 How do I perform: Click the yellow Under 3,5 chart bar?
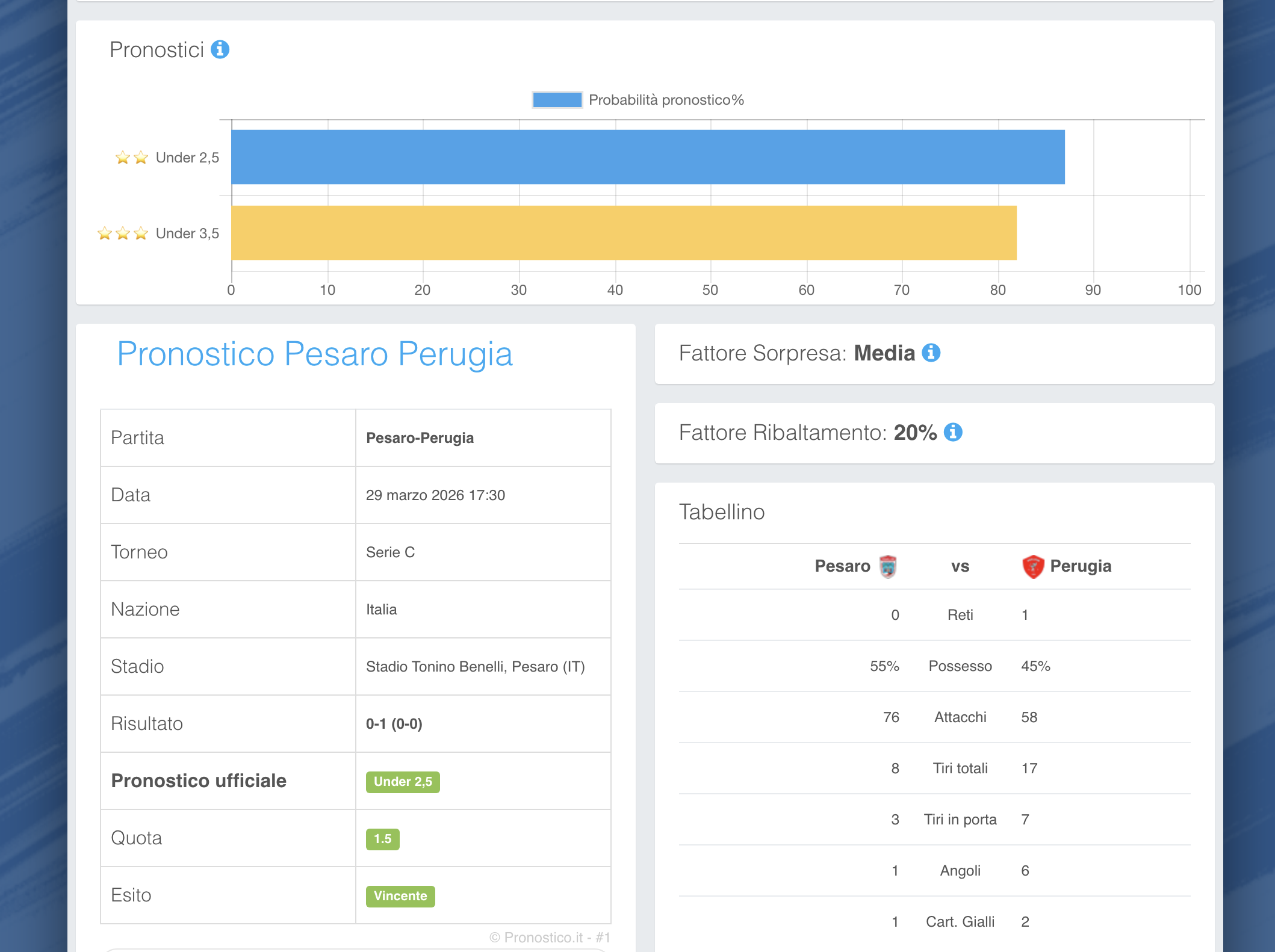click(x=623, y=233)
